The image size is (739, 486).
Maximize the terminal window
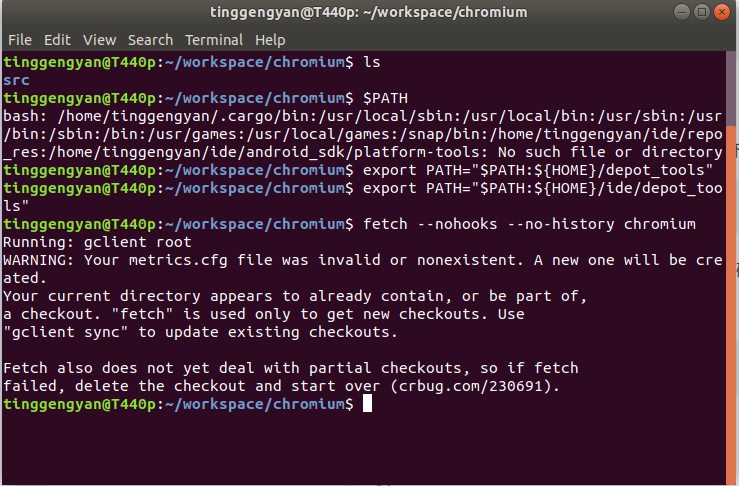point(701,12)
